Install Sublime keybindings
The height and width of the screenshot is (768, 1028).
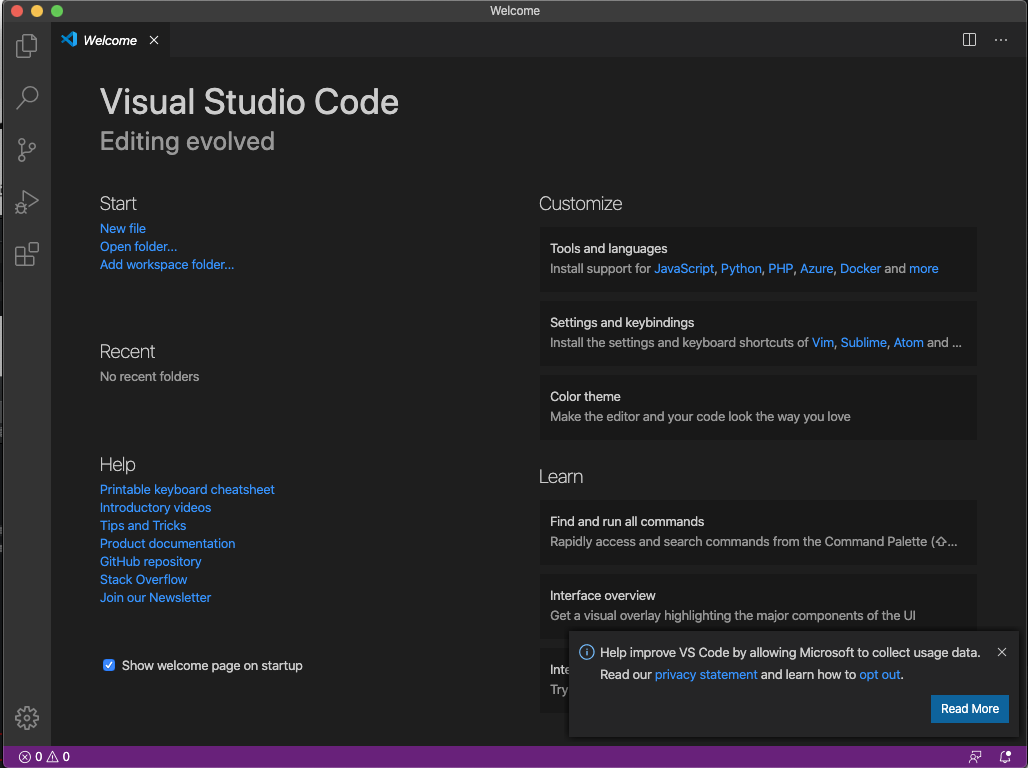click(x=863, y=342)
